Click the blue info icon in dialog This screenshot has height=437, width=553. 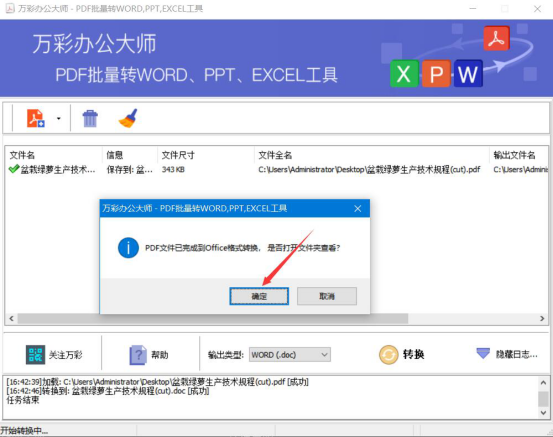click(x=128, y=248)
